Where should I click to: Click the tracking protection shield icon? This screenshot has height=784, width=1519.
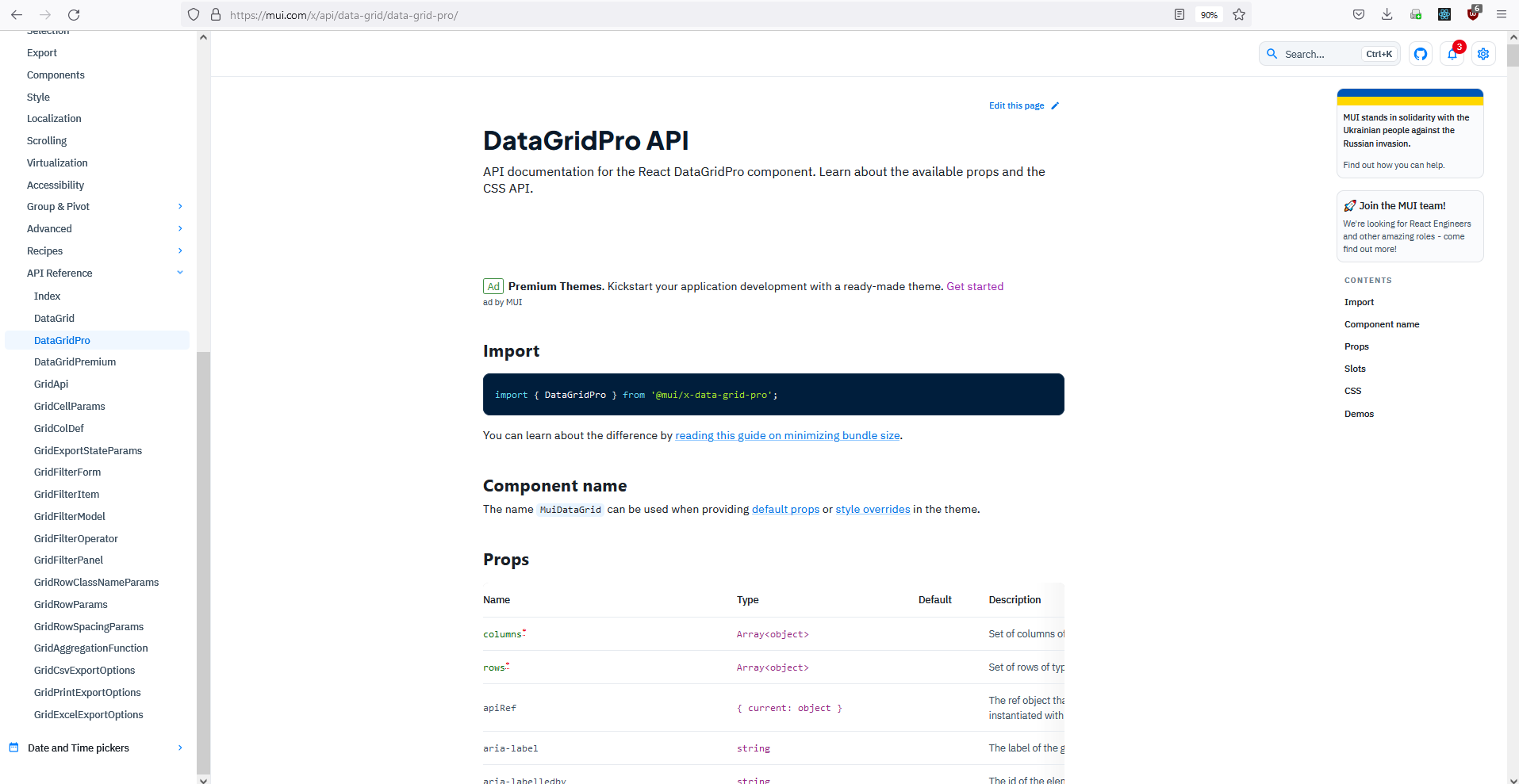(x=193, y=14)
